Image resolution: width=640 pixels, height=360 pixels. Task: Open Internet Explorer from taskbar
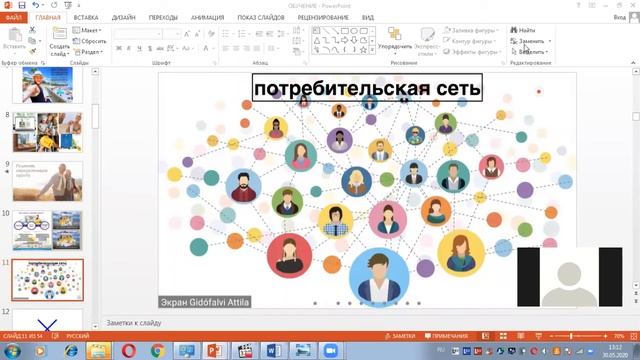coord(71,351)
